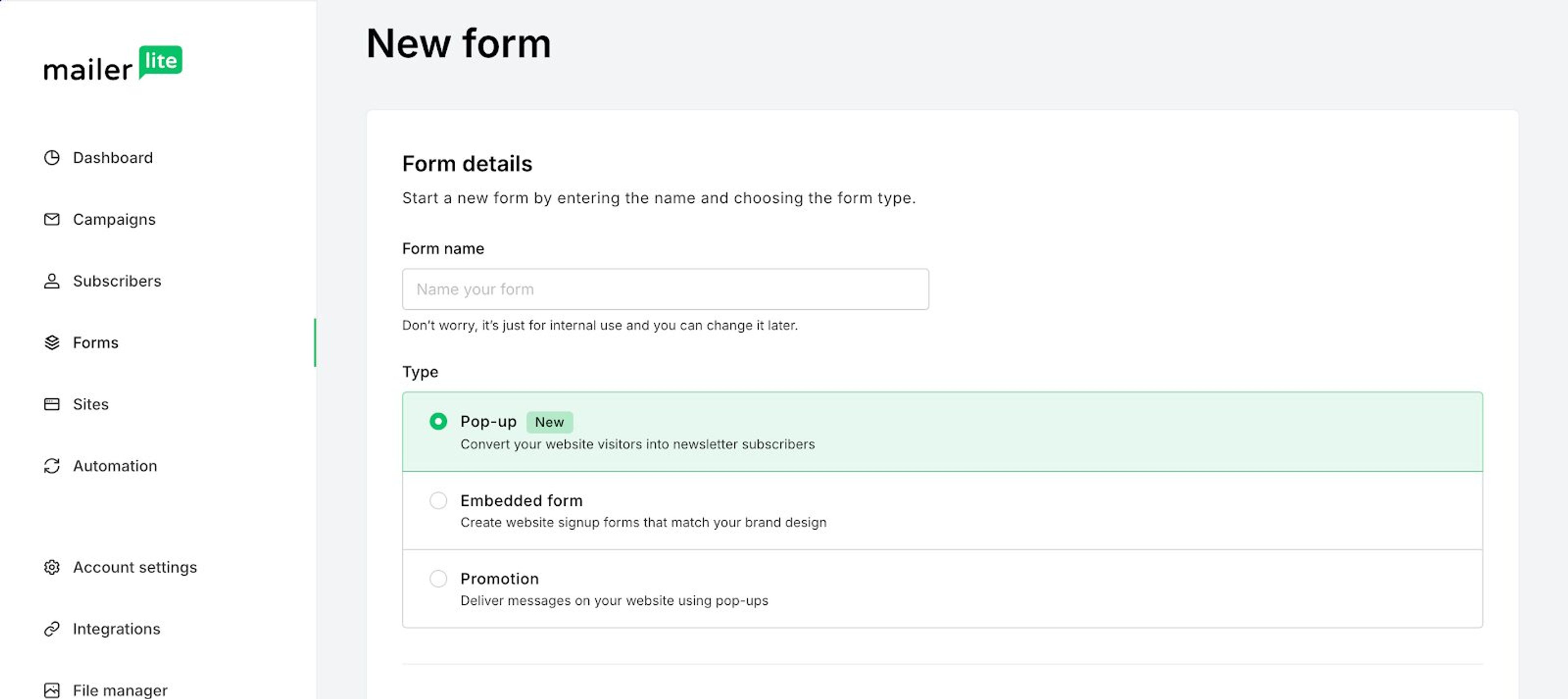Click 'Convert your website visitors' description
The height and width of the screenshot is (699, 1568).
(637, 444)
